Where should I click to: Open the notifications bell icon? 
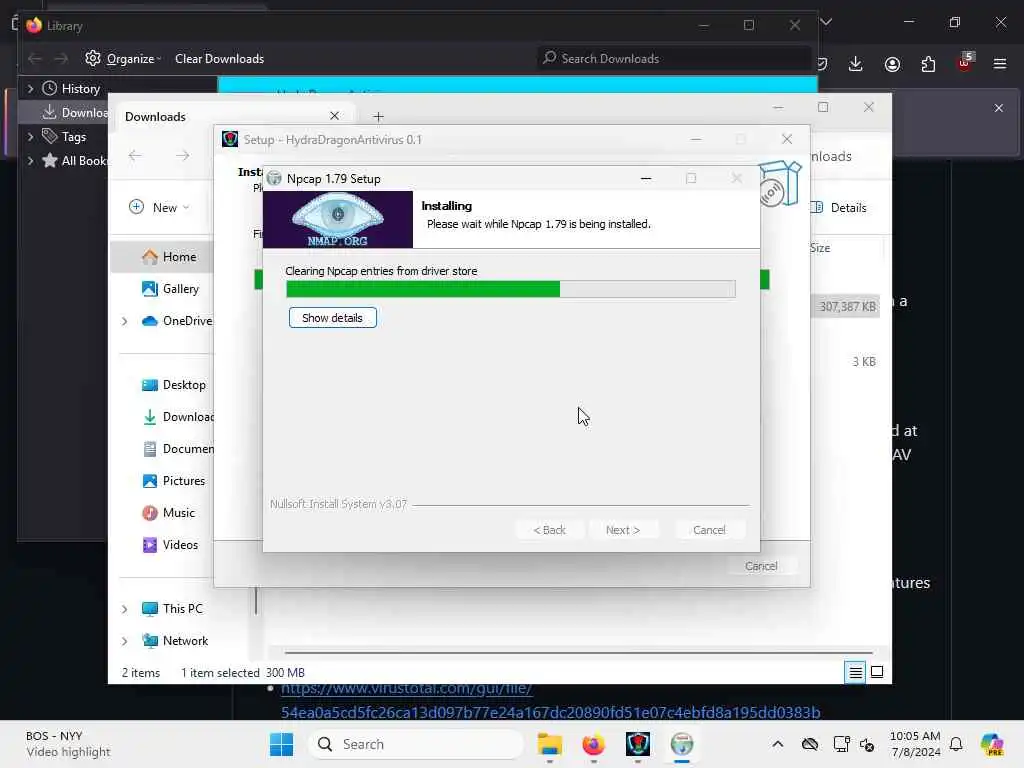pos(956,744)
